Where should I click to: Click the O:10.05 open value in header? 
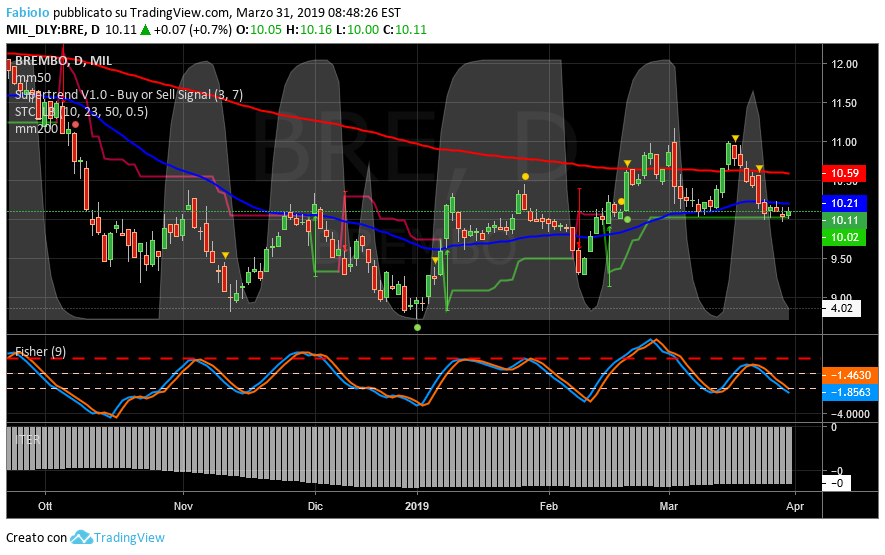pos(259,30)
